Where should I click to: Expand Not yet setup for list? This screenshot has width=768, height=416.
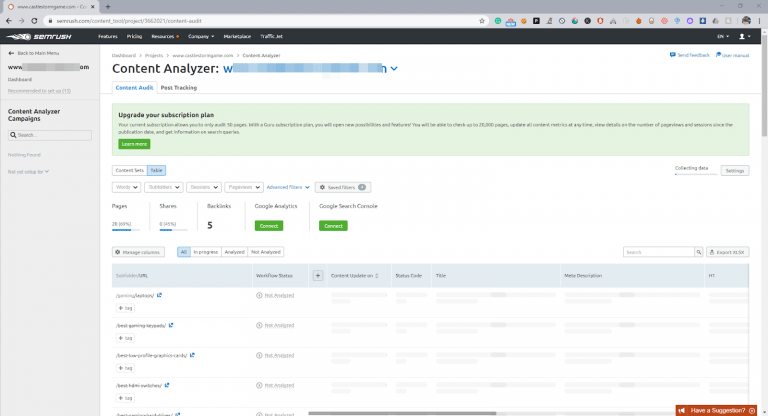(28, 171)
